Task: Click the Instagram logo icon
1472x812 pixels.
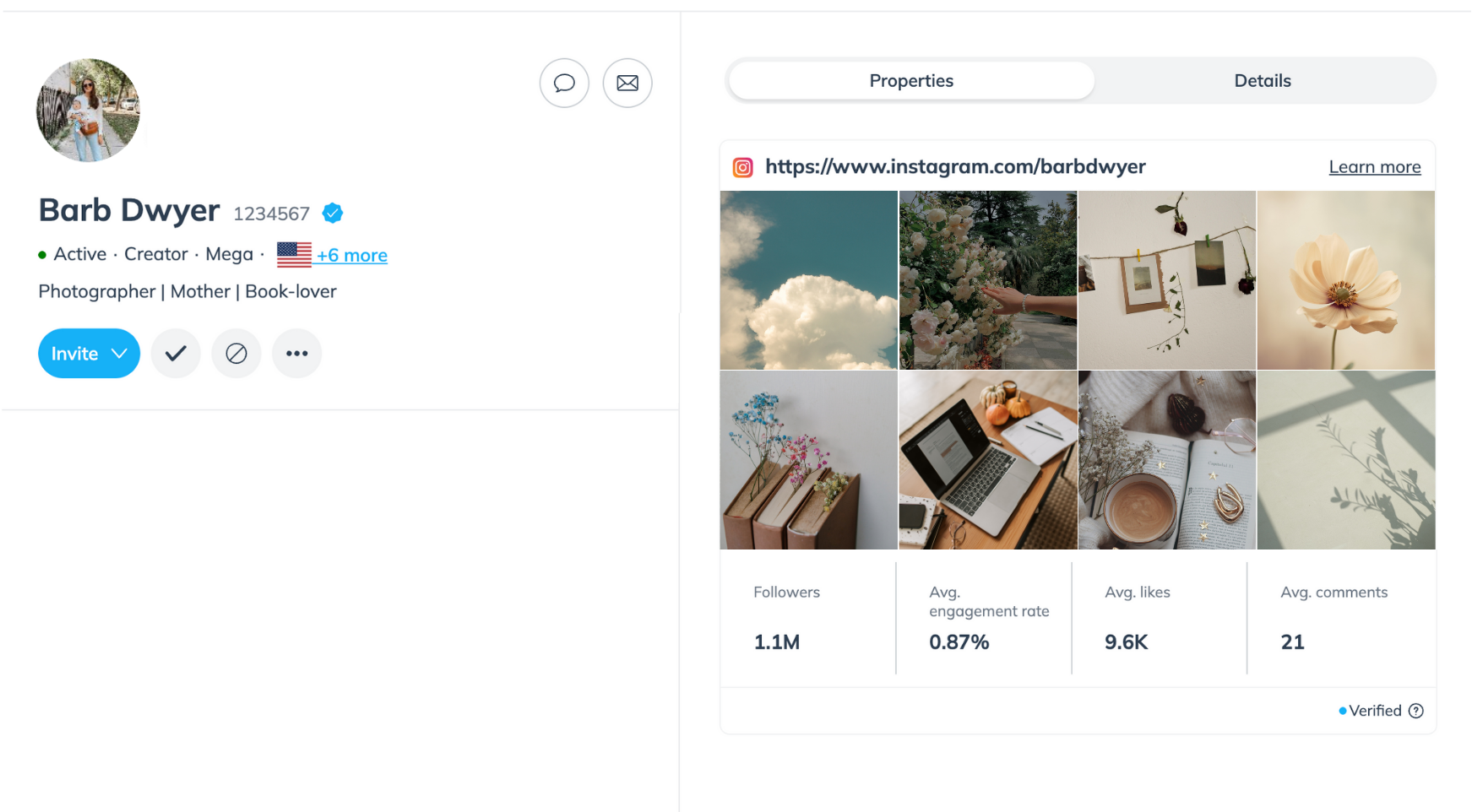Action: (741, 167)
